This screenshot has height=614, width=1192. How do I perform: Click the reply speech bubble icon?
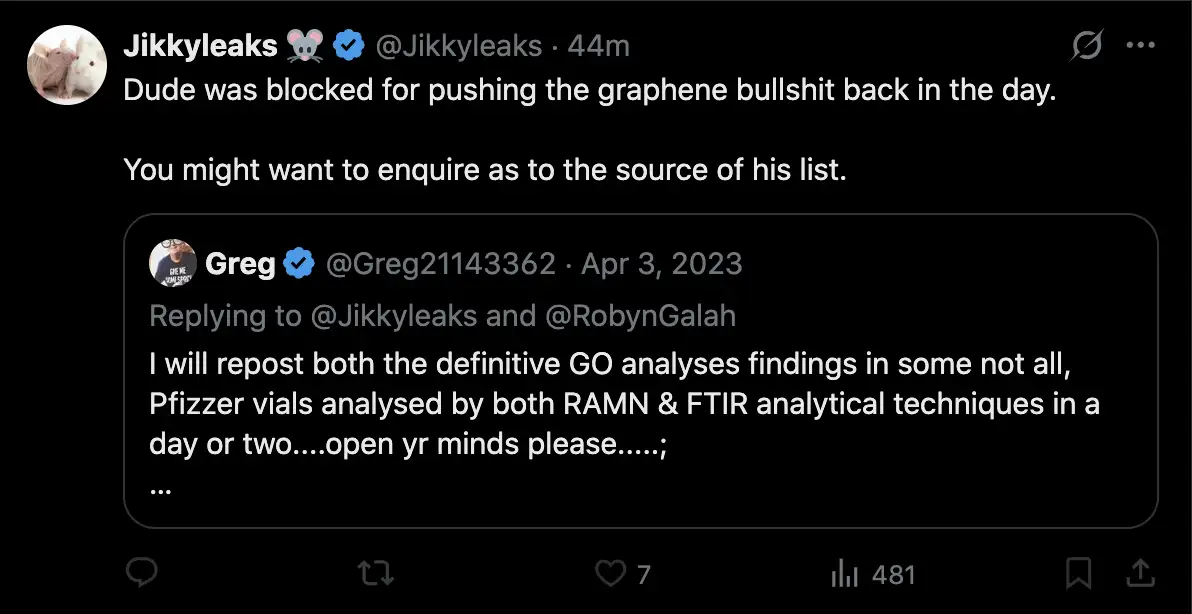[x=141, y=574]
